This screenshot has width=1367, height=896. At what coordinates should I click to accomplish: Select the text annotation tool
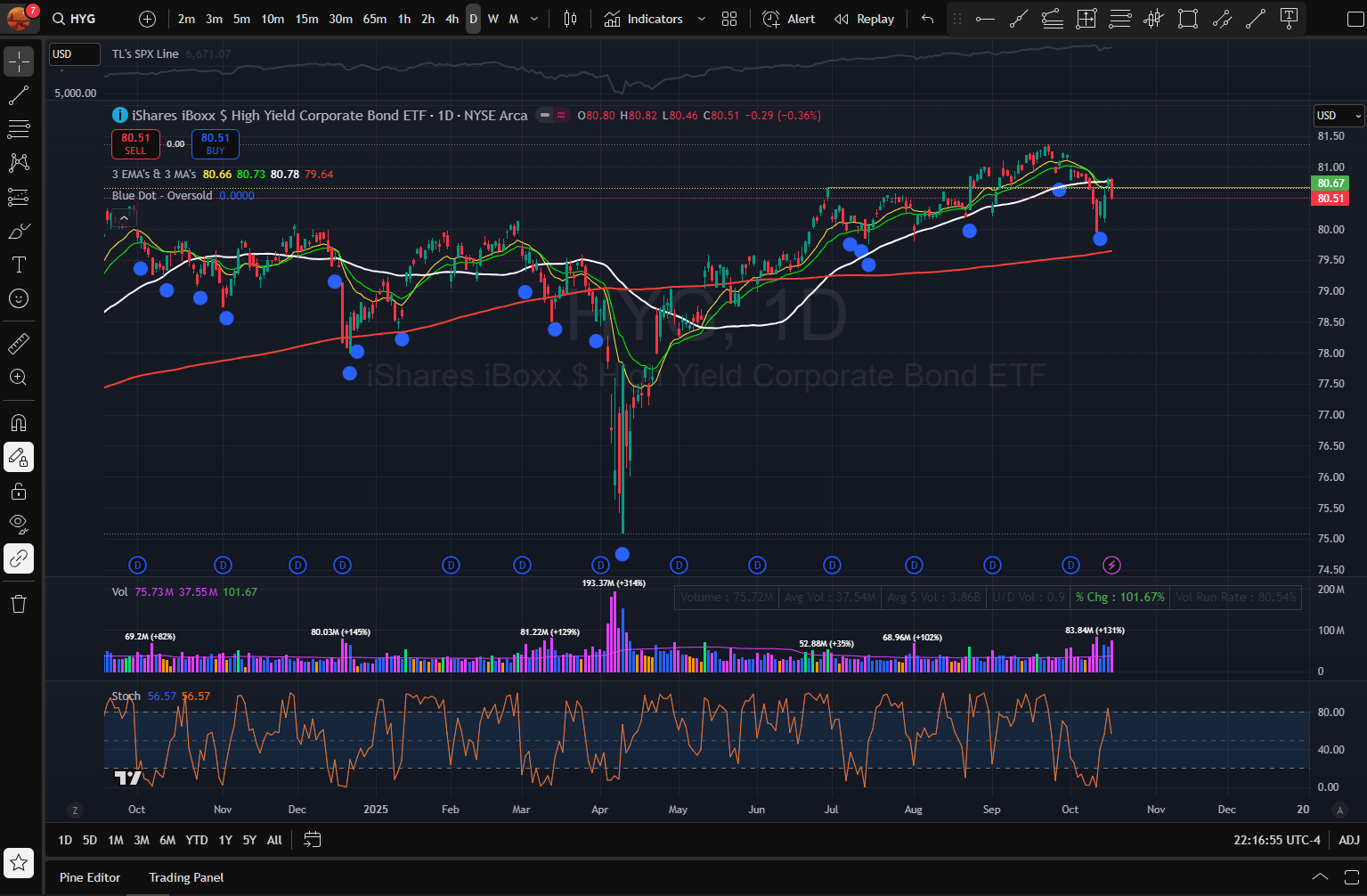tap(19, 265)
